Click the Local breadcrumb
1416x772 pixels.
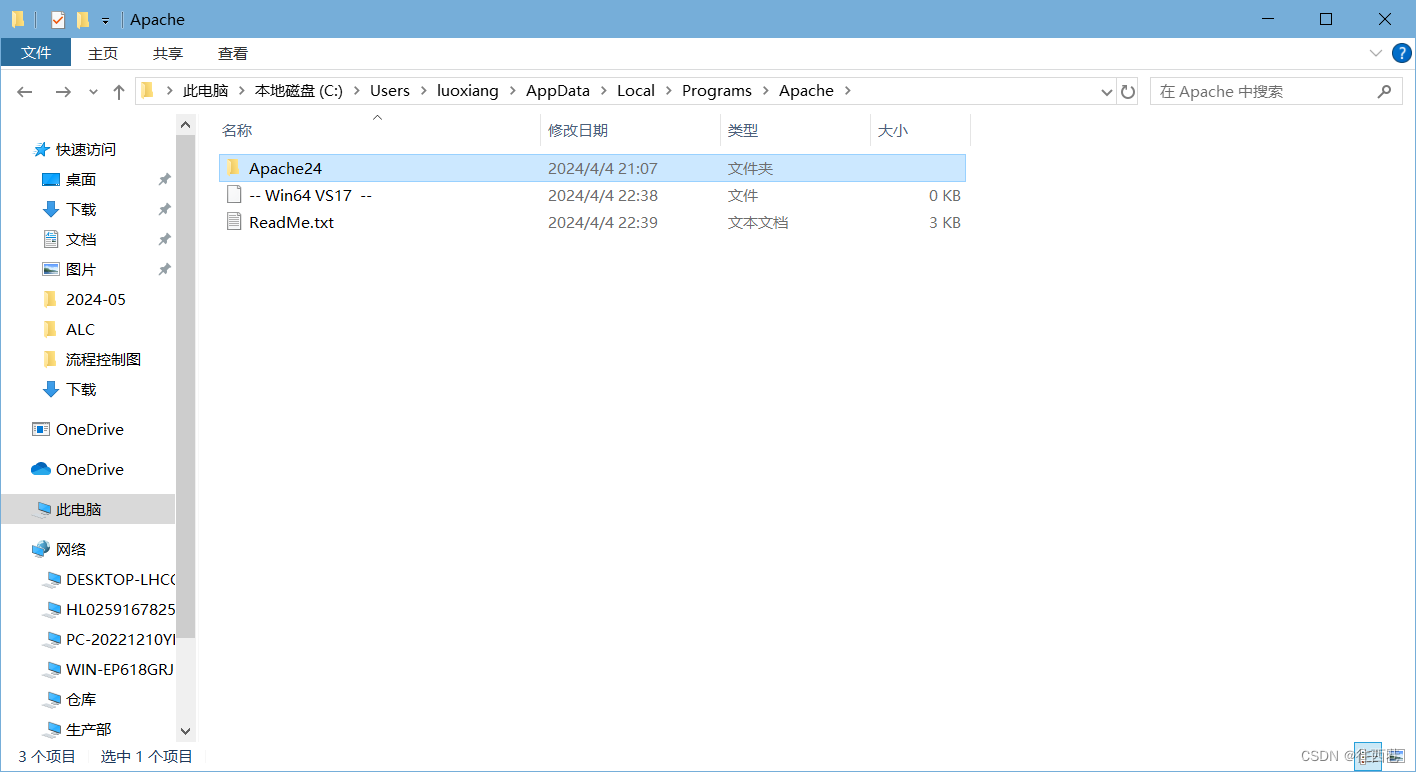tap(636, 90)
